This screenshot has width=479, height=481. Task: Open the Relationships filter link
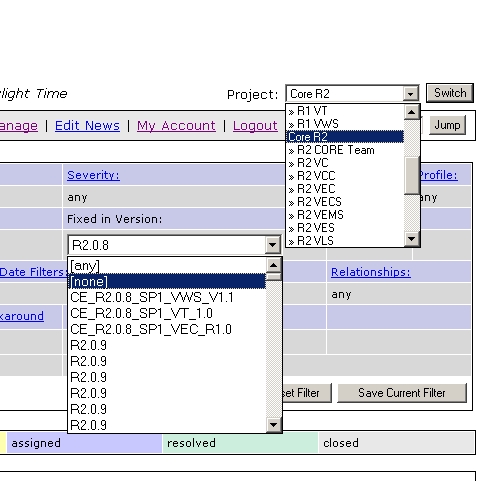(x=371, y=272)
